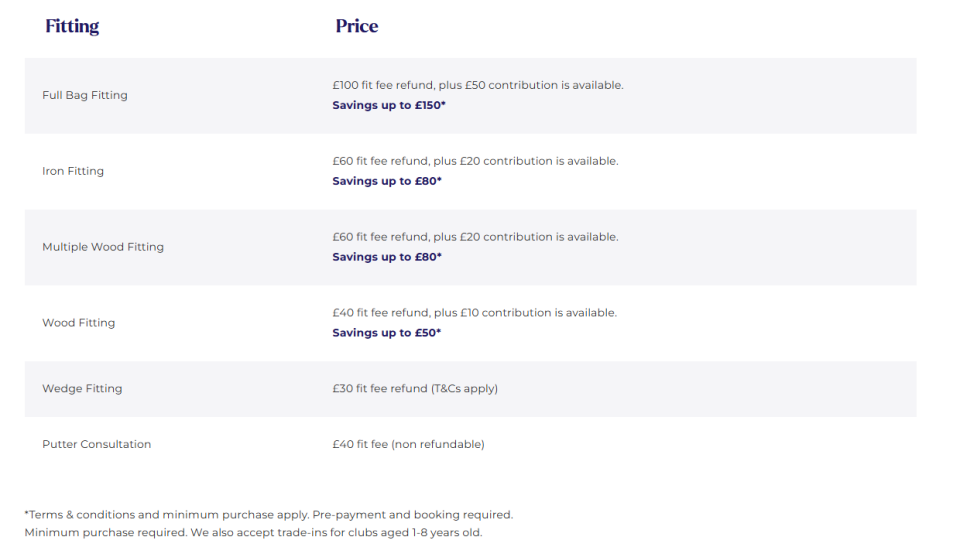Image resolution: width=960 pixels, height=560 pixels.
Task: Select the Wedge Fitting row label
Action: pyautogui.click(x=82, y=389)
